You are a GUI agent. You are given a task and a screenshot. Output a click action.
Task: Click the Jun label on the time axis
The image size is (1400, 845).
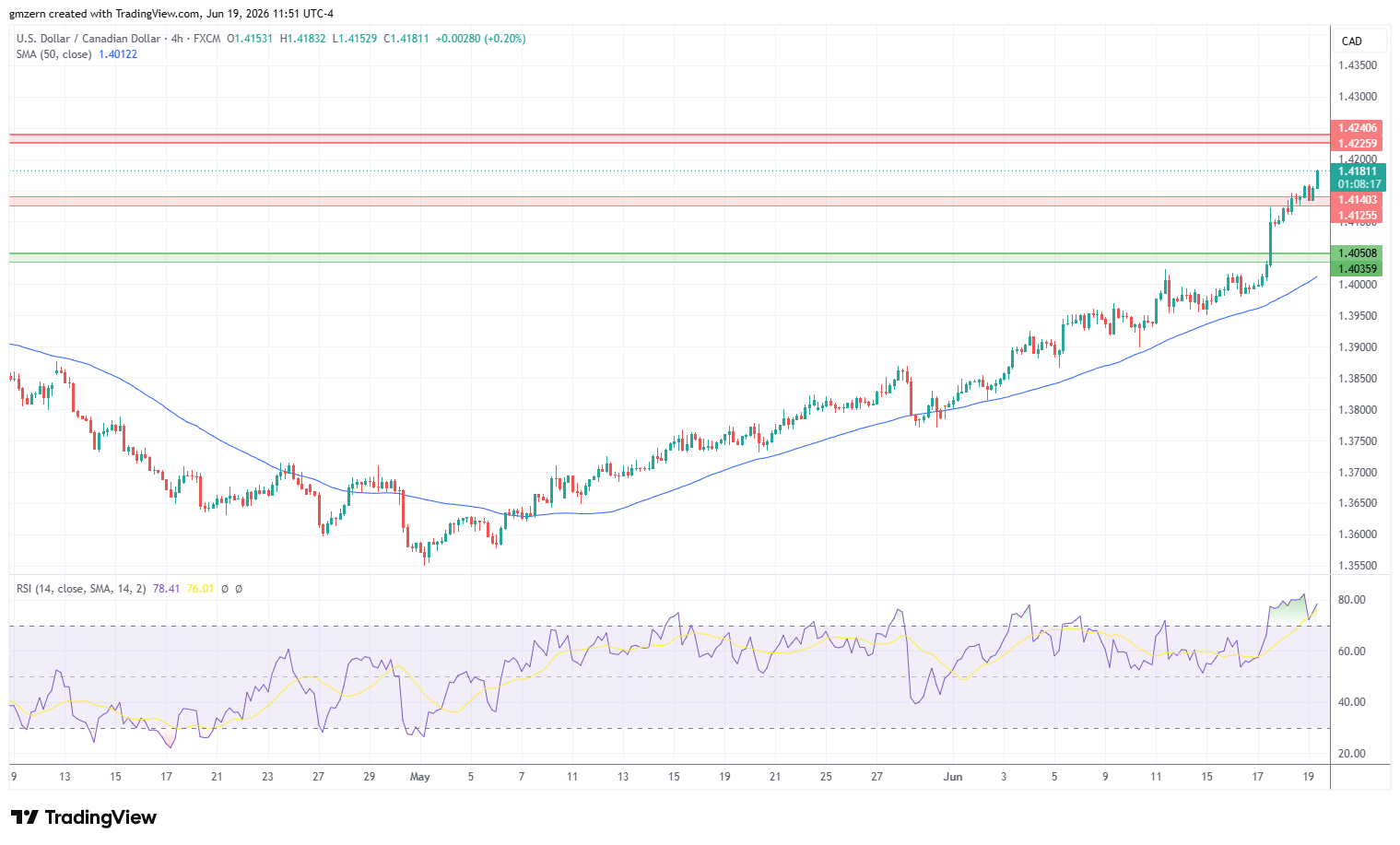pyautogui.click(x=953, y=777)
